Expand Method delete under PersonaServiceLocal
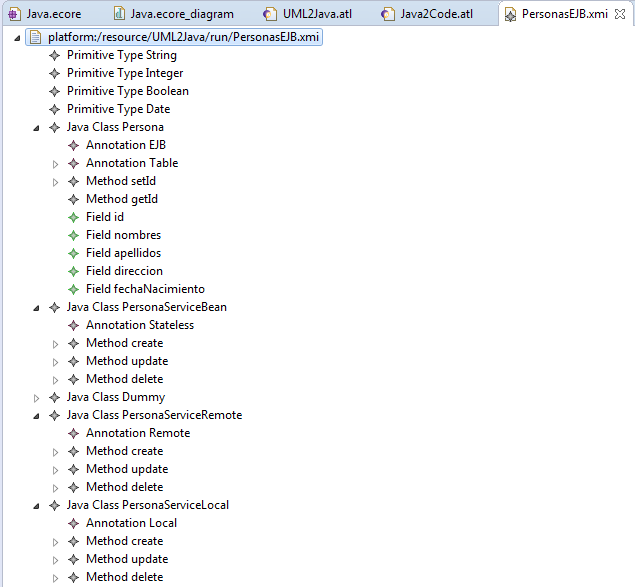 pos(55,578)
